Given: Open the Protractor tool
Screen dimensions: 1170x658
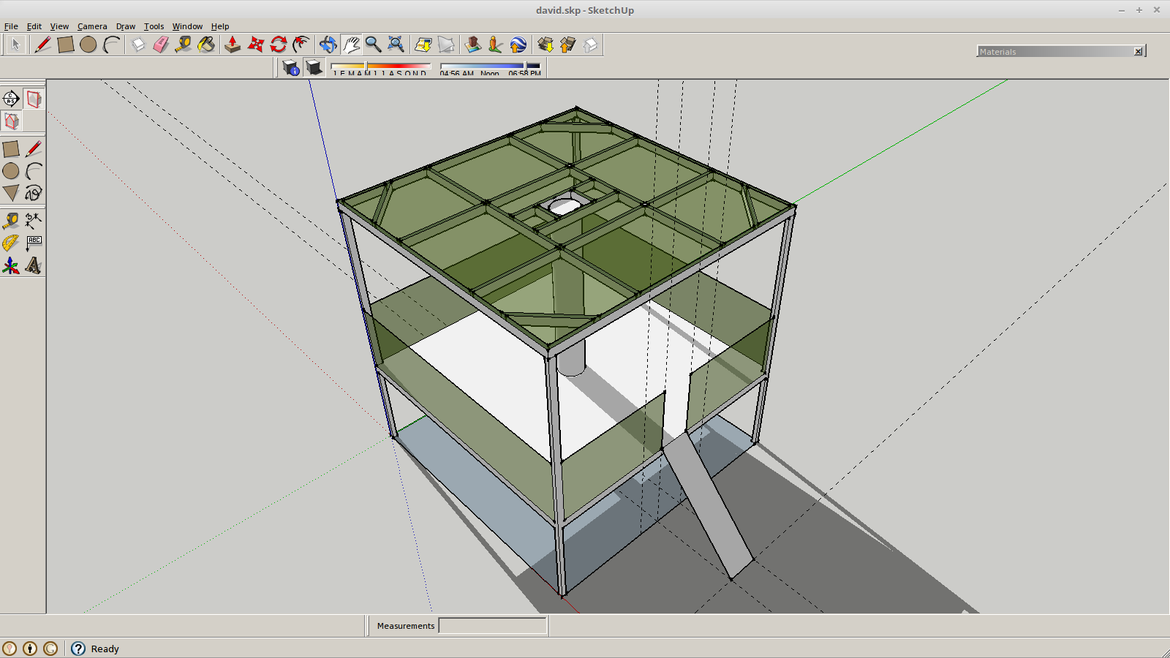Looking at the screenshot, I should pos(12,242).
